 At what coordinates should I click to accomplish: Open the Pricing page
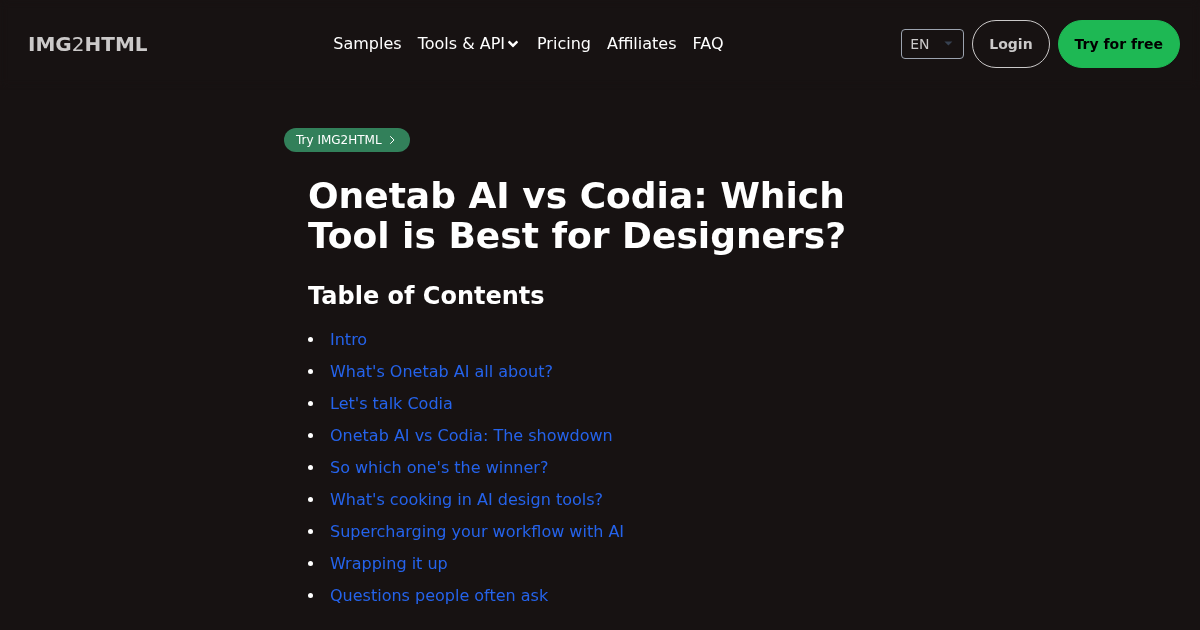coord(563,44)
